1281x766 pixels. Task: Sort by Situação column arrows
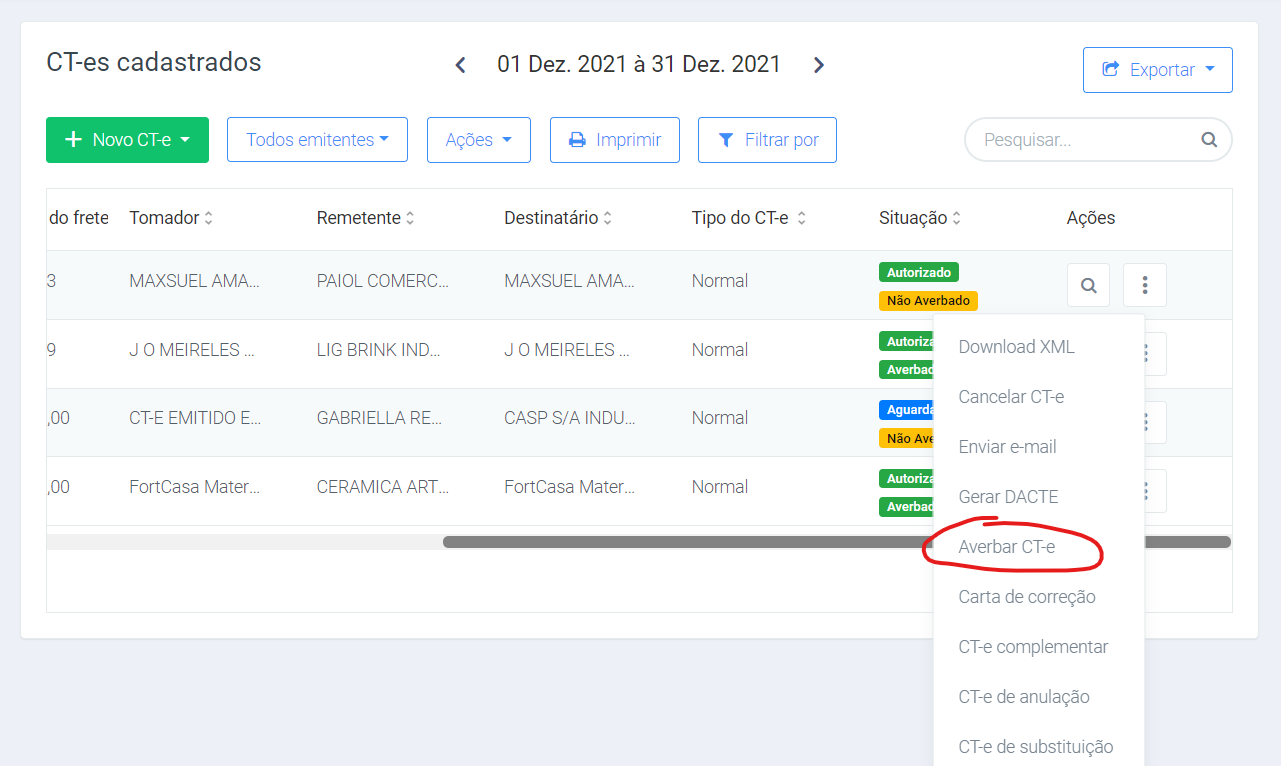coord(956,218)
